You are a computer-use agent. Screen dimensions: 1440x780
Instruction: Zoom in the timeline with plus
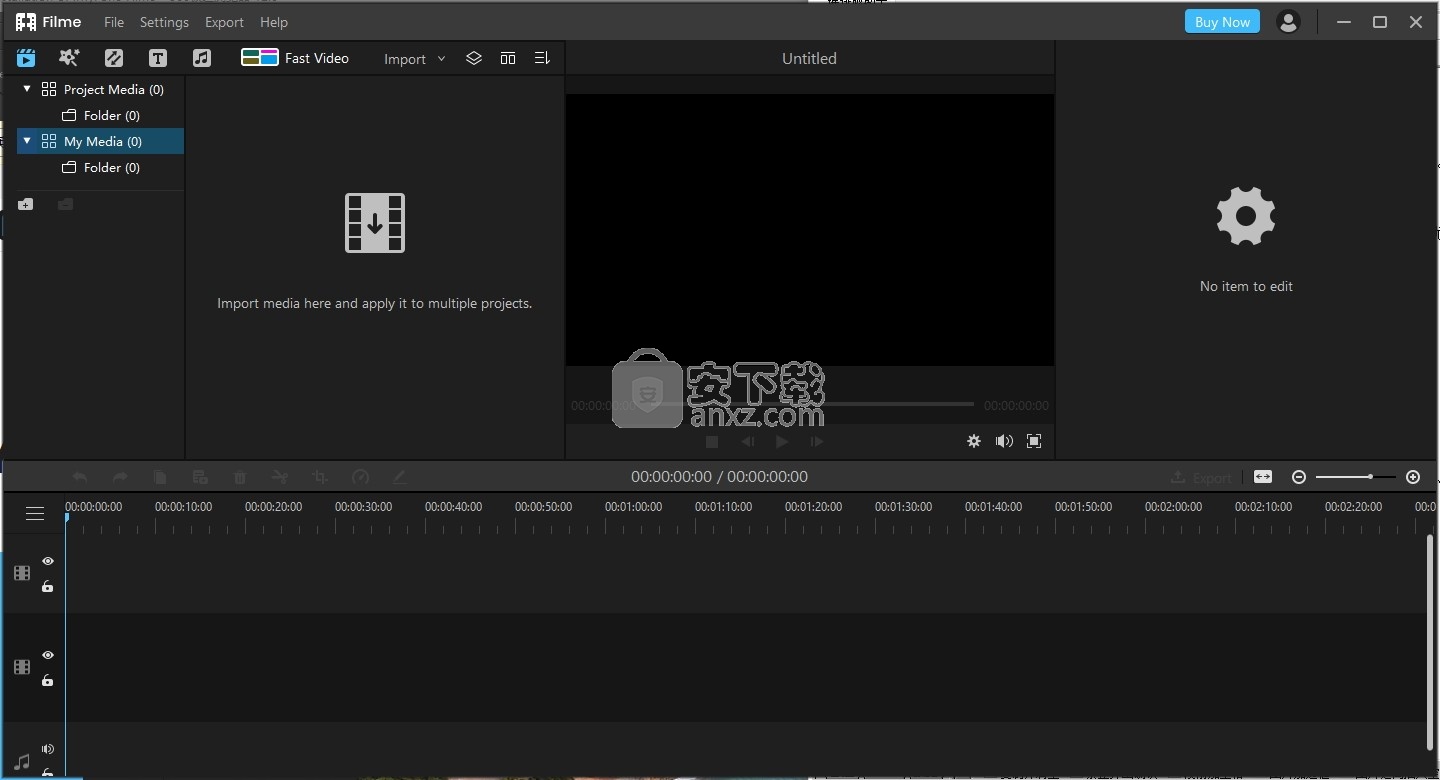coord(1413,477)
